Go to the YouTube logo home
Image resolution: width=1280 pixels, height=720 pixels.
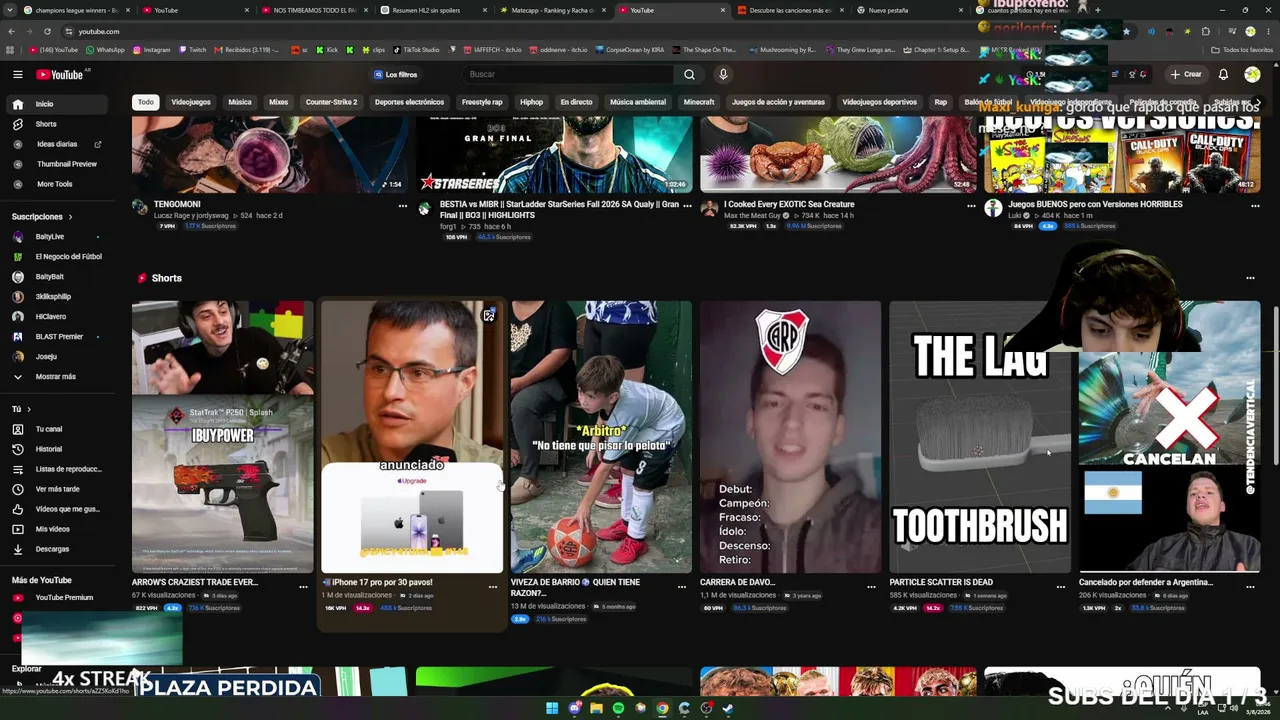pos(62,74)
